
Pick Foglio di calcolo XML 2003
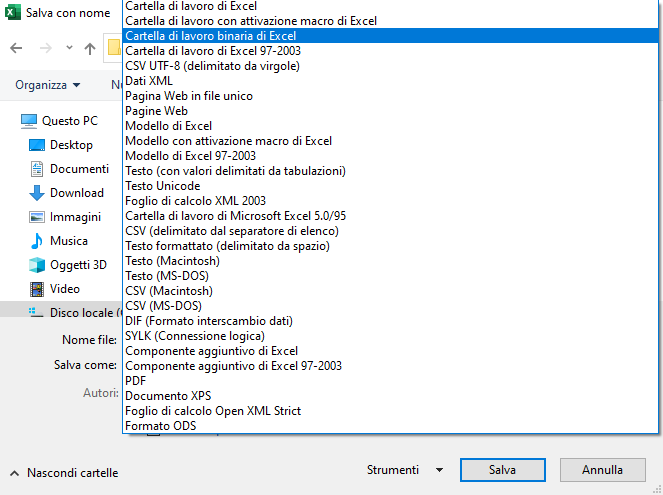click(x=390, y=201)
